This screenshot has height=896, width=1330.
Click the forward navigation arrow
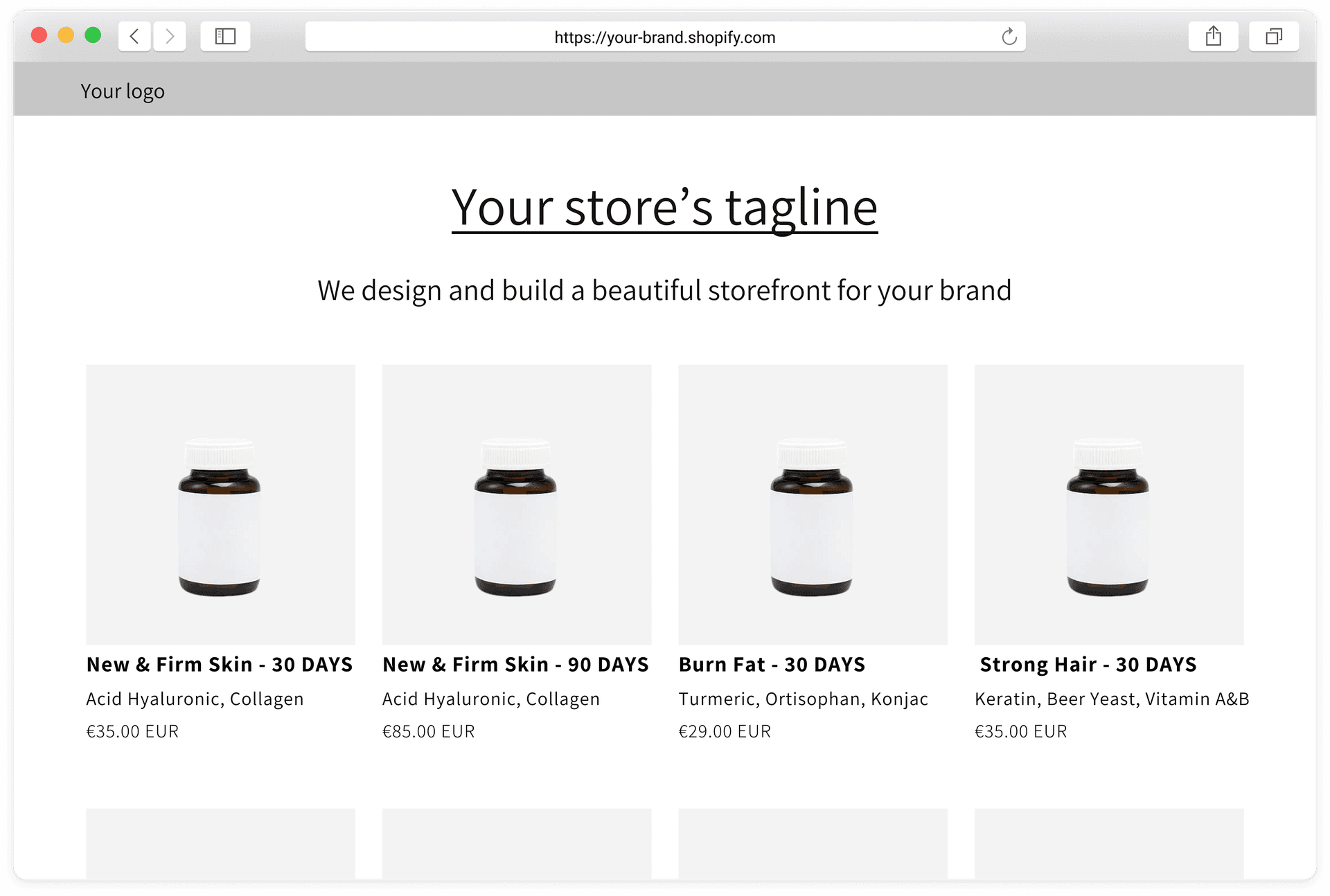click(x=170, y=36)
